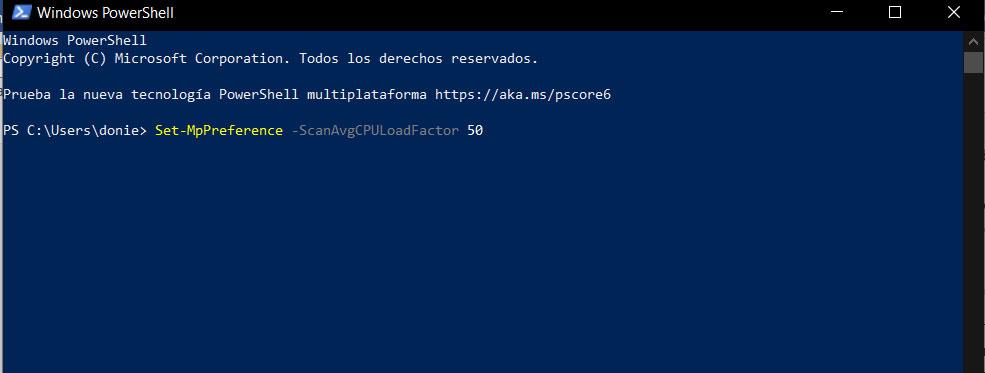Click the Copyright (C) text line
Viewport: 985px width, 373px height.
[x=271, y=59]
